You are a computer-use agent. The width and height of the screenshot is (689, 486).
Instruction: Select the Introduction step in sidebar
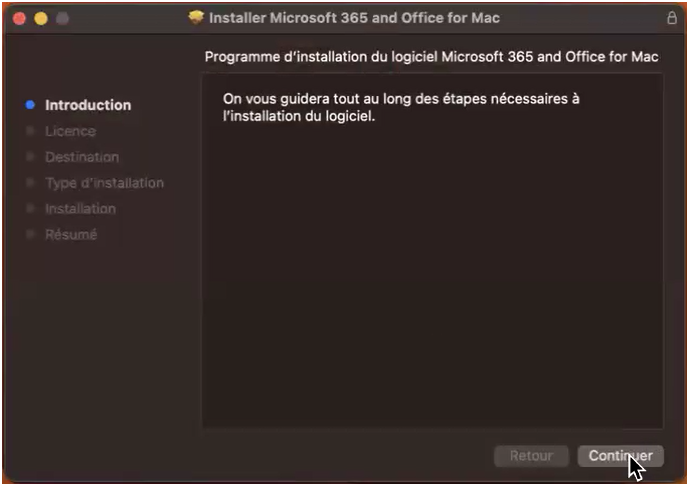point(88,105)
